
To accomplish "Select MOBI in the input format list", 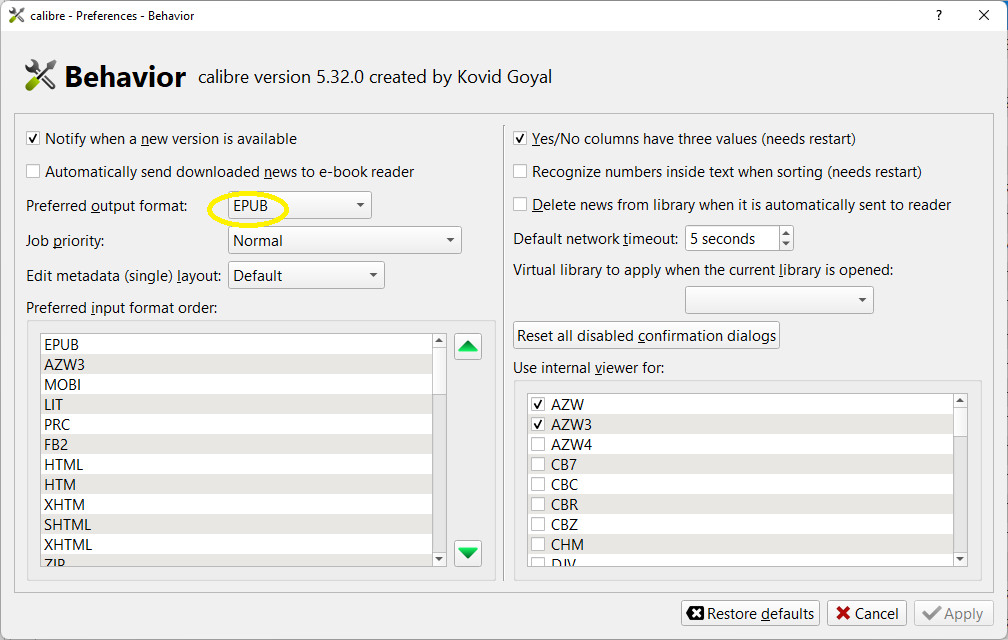I will point(63,385).
